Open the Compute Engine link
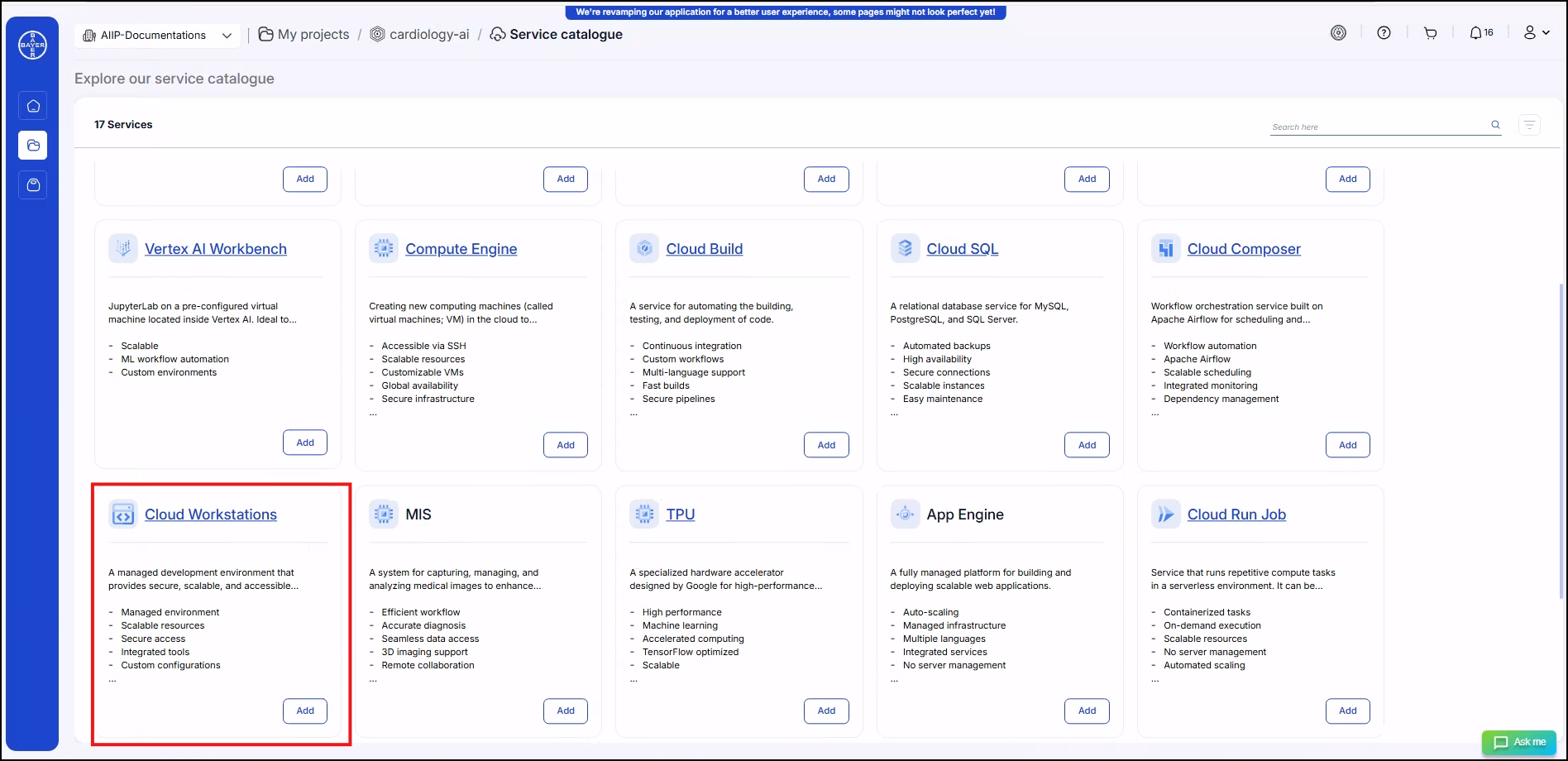Viewport: 1568px width, 761px height. 461,249
